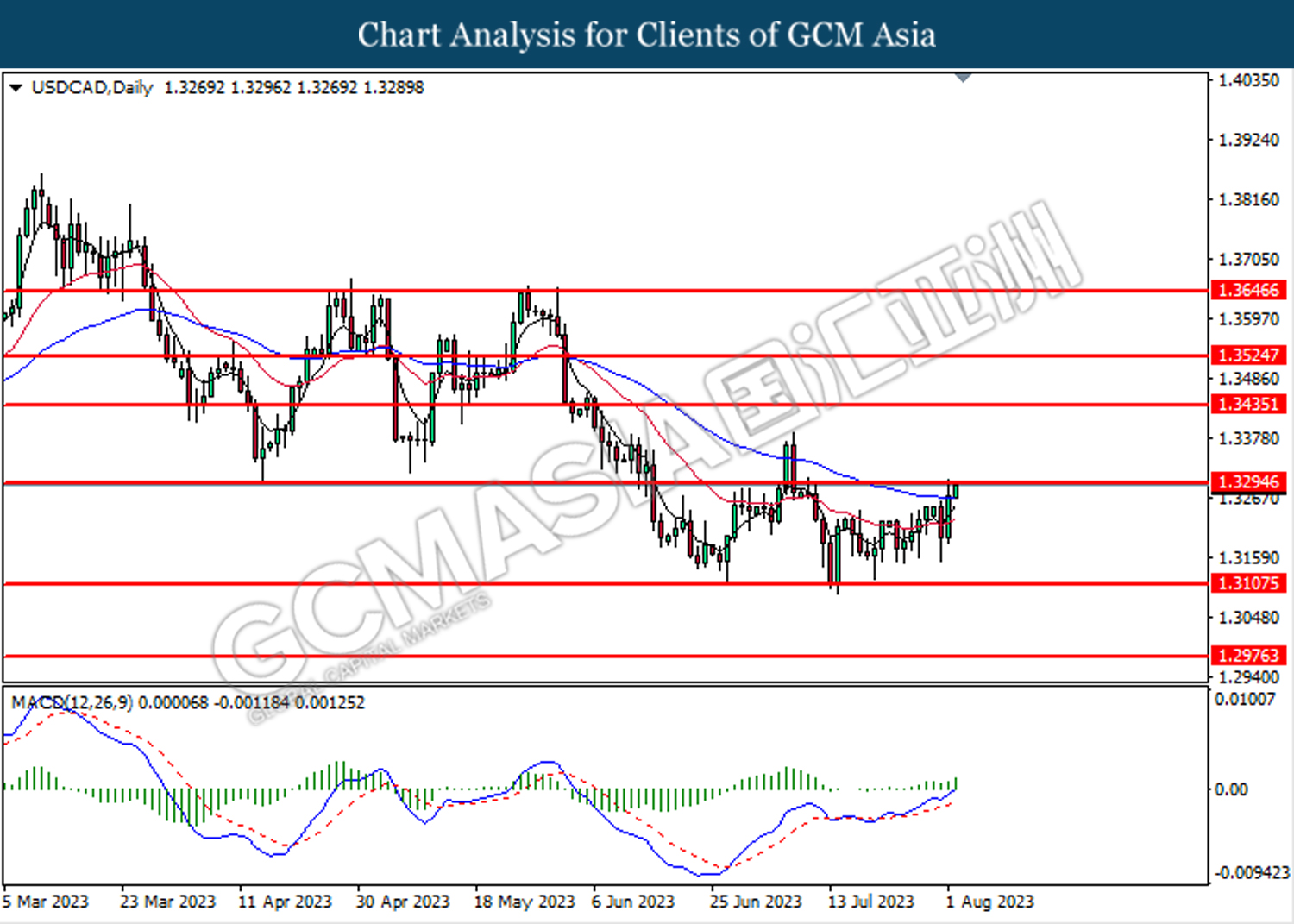The height and width of the screenshot is (924, 1294).
Task: Click the MACD 0.00 scale value
Action: pyautogui.click(x=1231, y=789)
